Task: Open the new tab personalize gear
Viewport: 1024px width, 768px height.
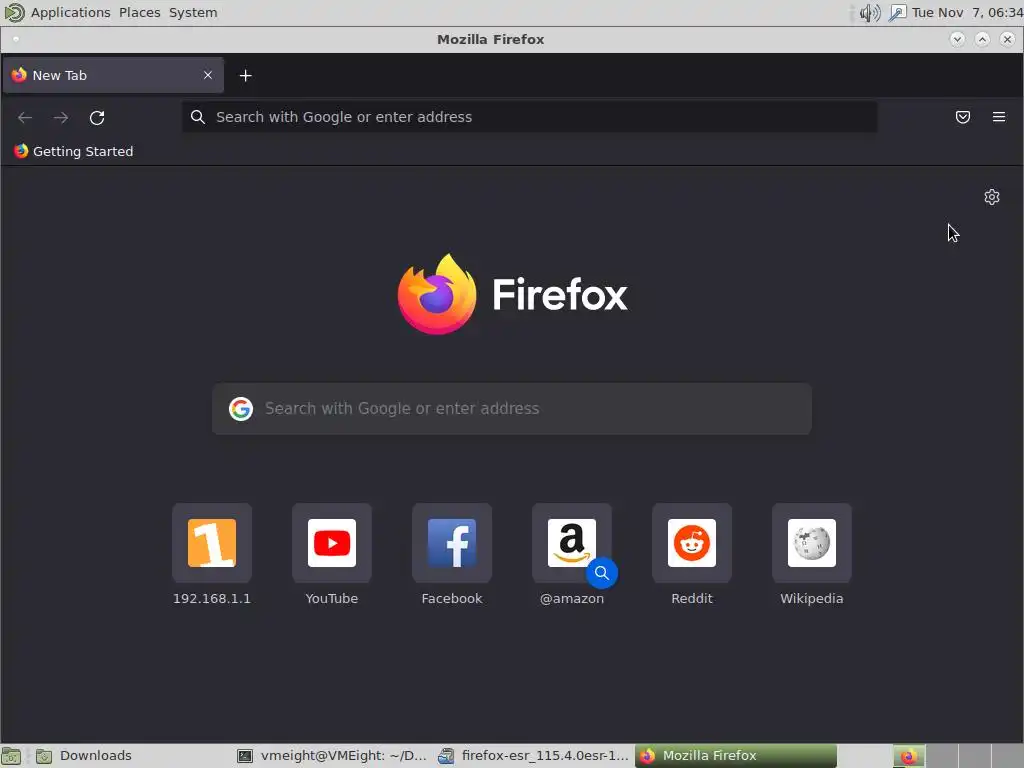Action: [991, 197]
